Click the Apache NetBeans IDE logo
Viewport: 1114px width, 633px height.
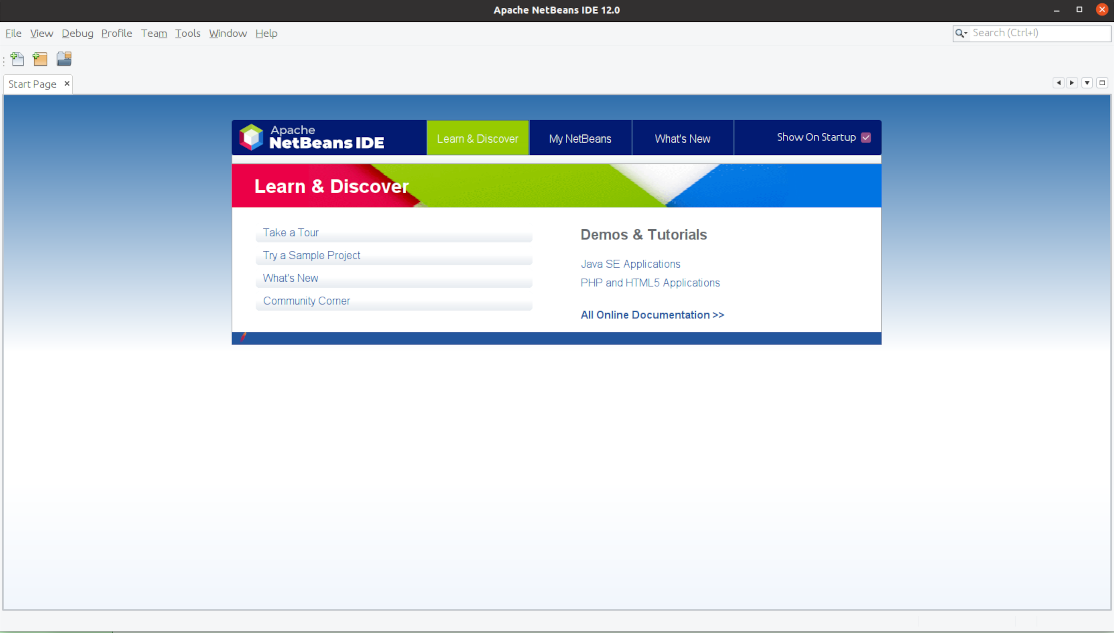[312, 138]
